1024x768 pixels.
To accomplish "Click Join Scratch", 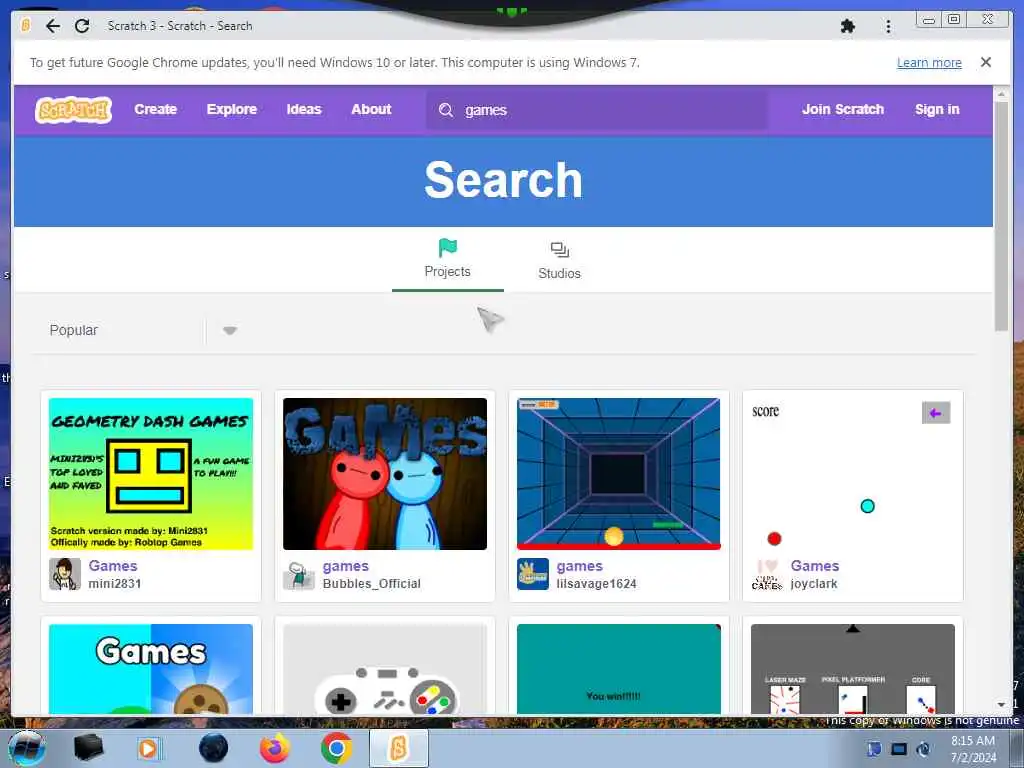I will [842, 109].
